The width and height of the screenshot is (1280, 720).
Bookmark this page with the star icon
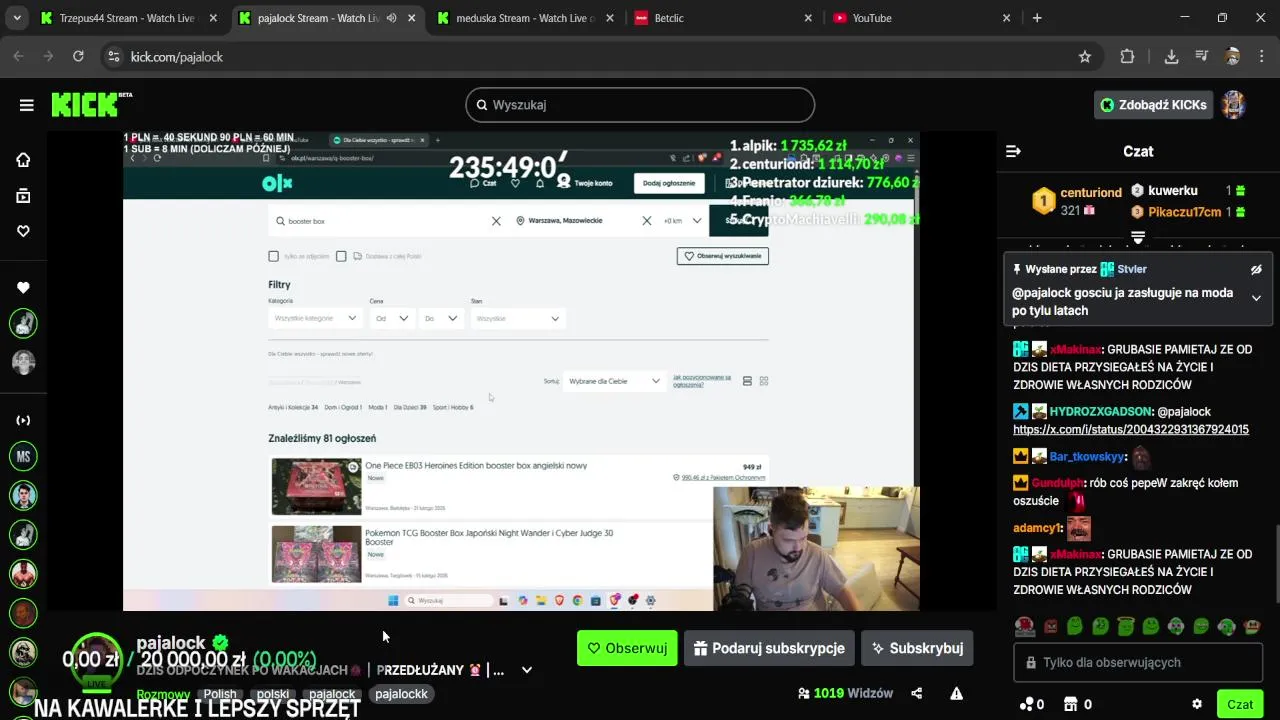pyautogui.click(x=1085, y=57)
